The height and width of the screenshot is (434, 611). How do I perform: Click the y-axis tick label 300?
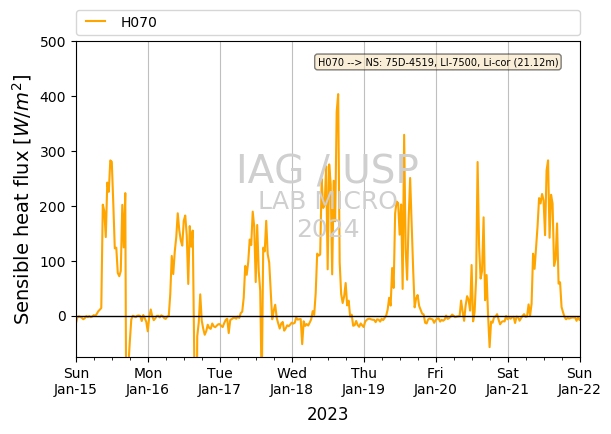(x=53, y=152)
